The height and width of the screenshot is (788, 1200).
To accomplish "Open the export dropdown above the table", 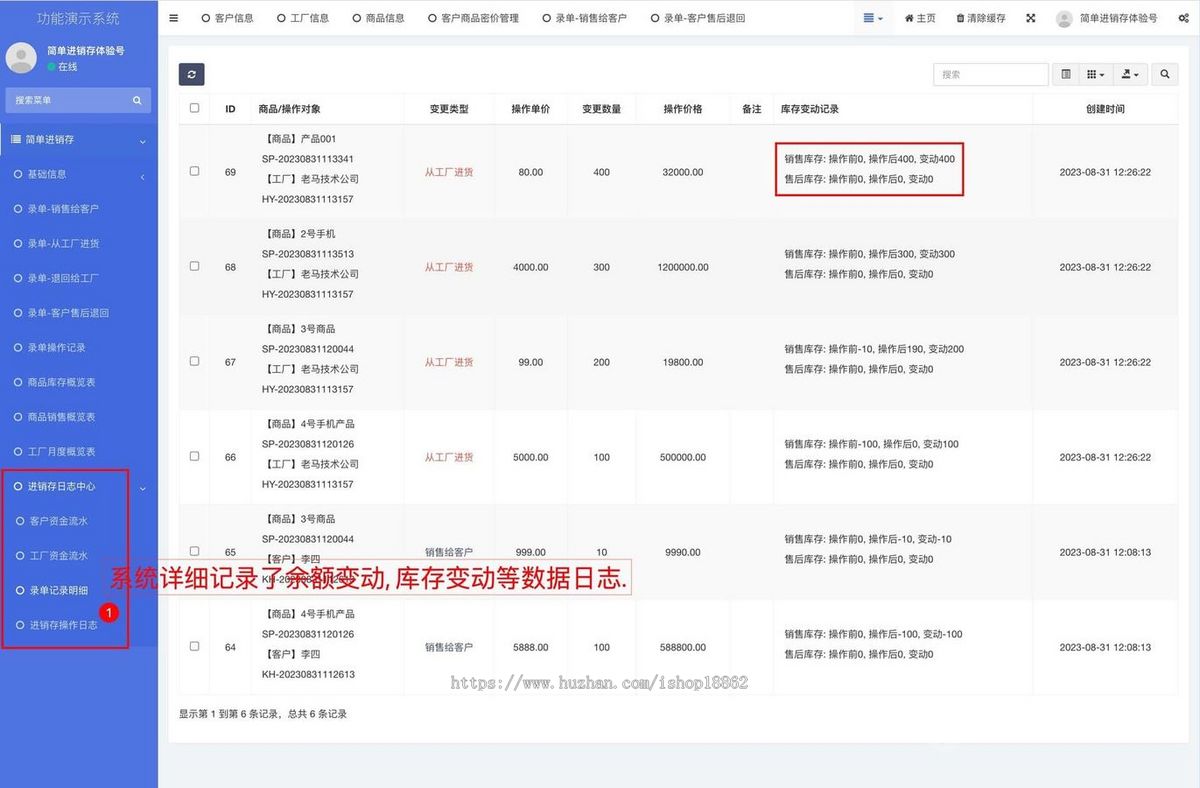I will point(1129,74).
